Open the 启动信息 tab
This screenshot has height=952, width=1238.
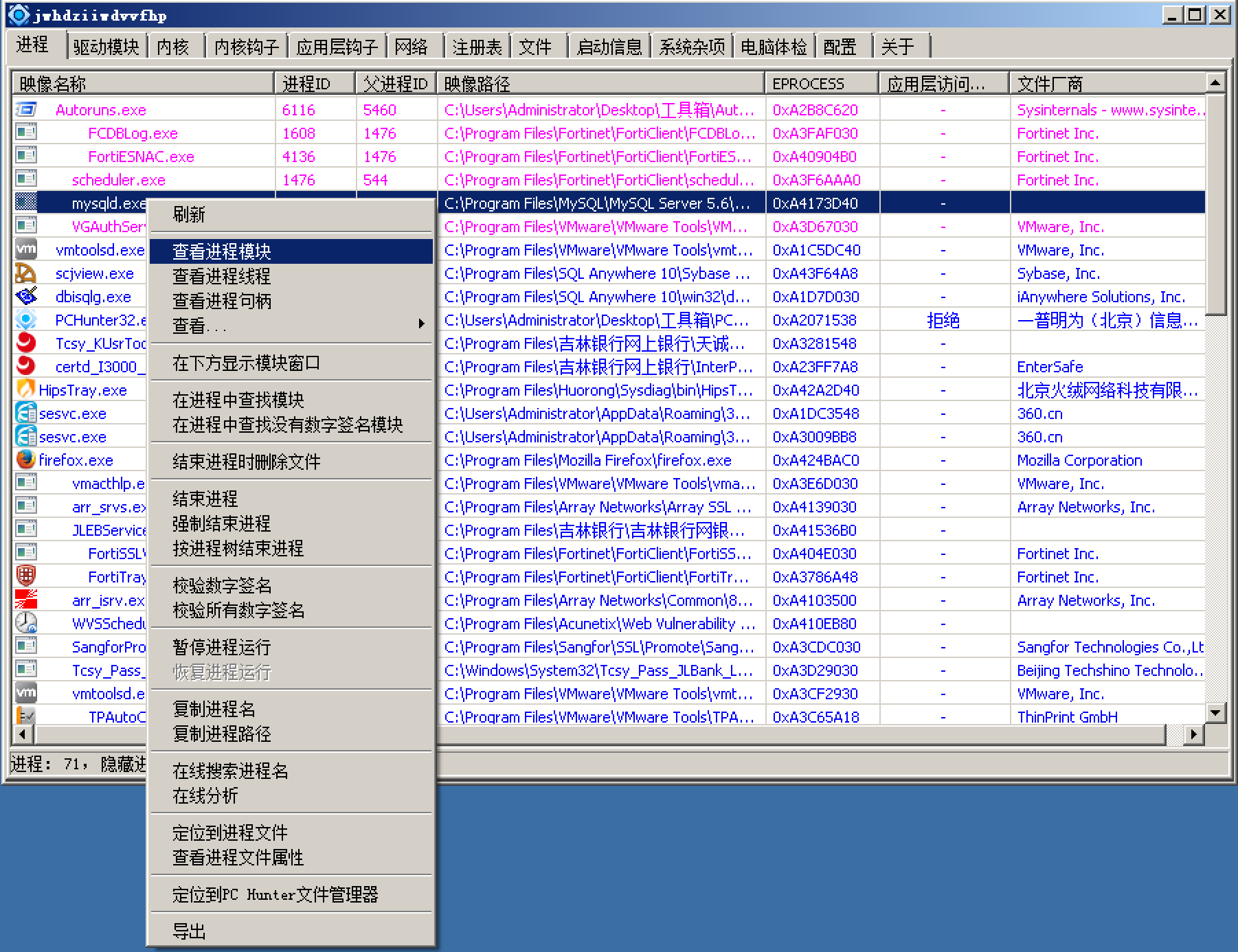[x=609, y=47]
